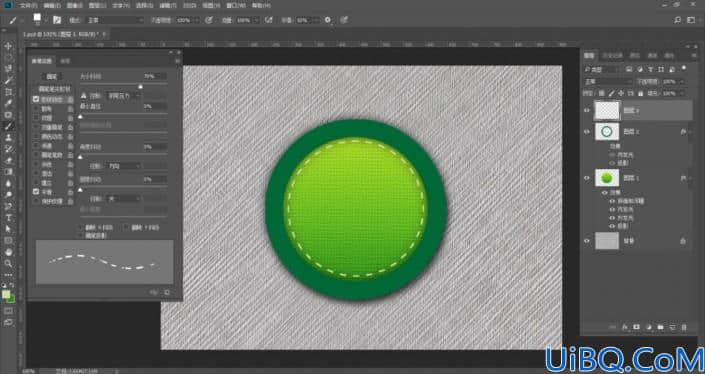This screenshot has width=705, height=374.
Task: Create new group folder icon in Layers panel
Action: [x=660, y=327]
